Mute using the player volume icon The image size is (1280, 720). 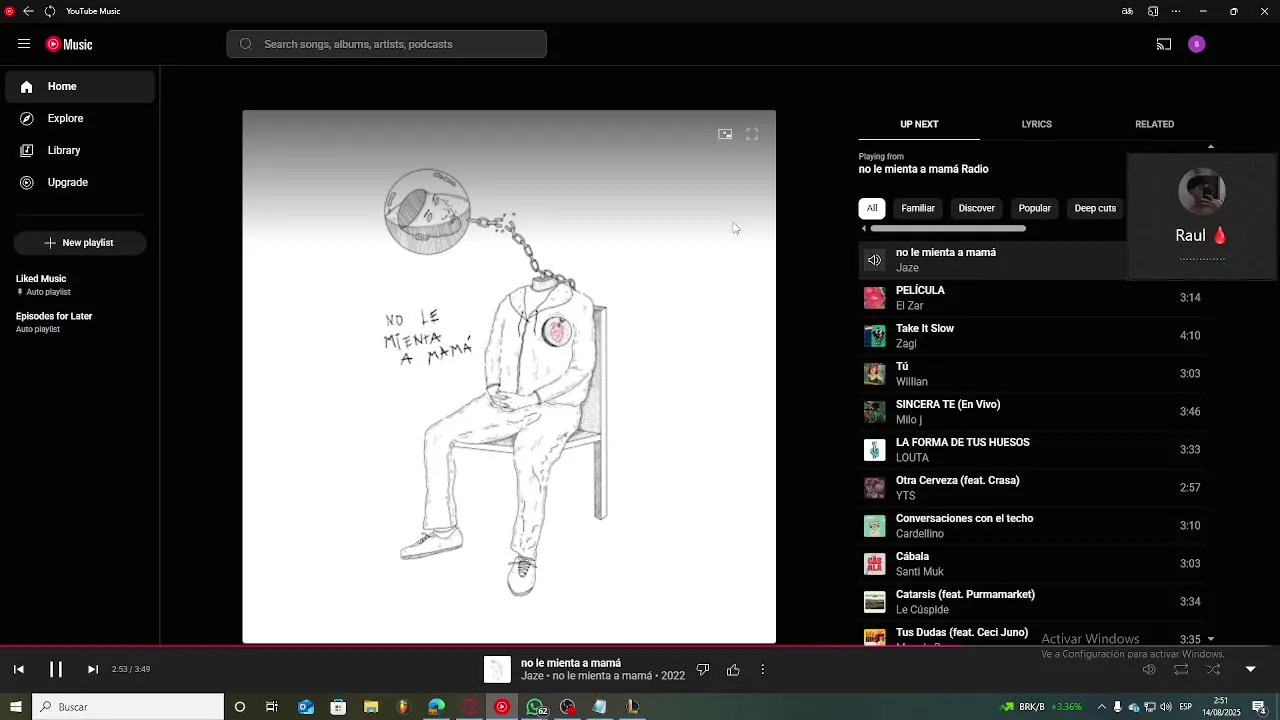pos(1149,669)
